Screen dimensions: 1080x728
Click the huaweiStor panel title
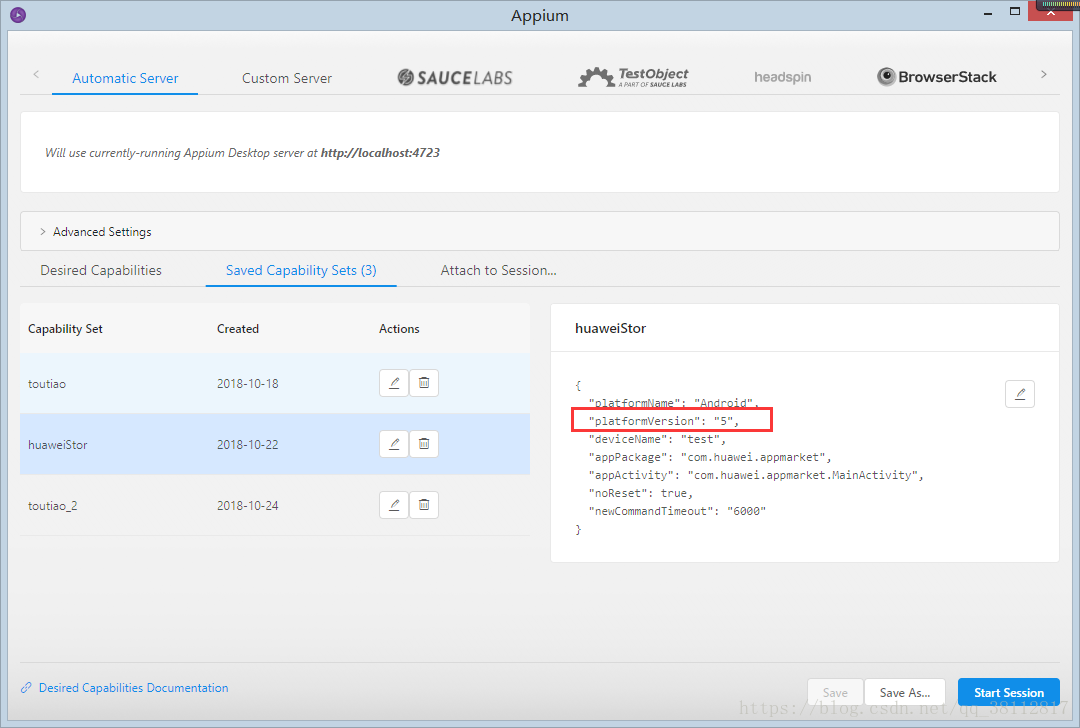[610, 328]
